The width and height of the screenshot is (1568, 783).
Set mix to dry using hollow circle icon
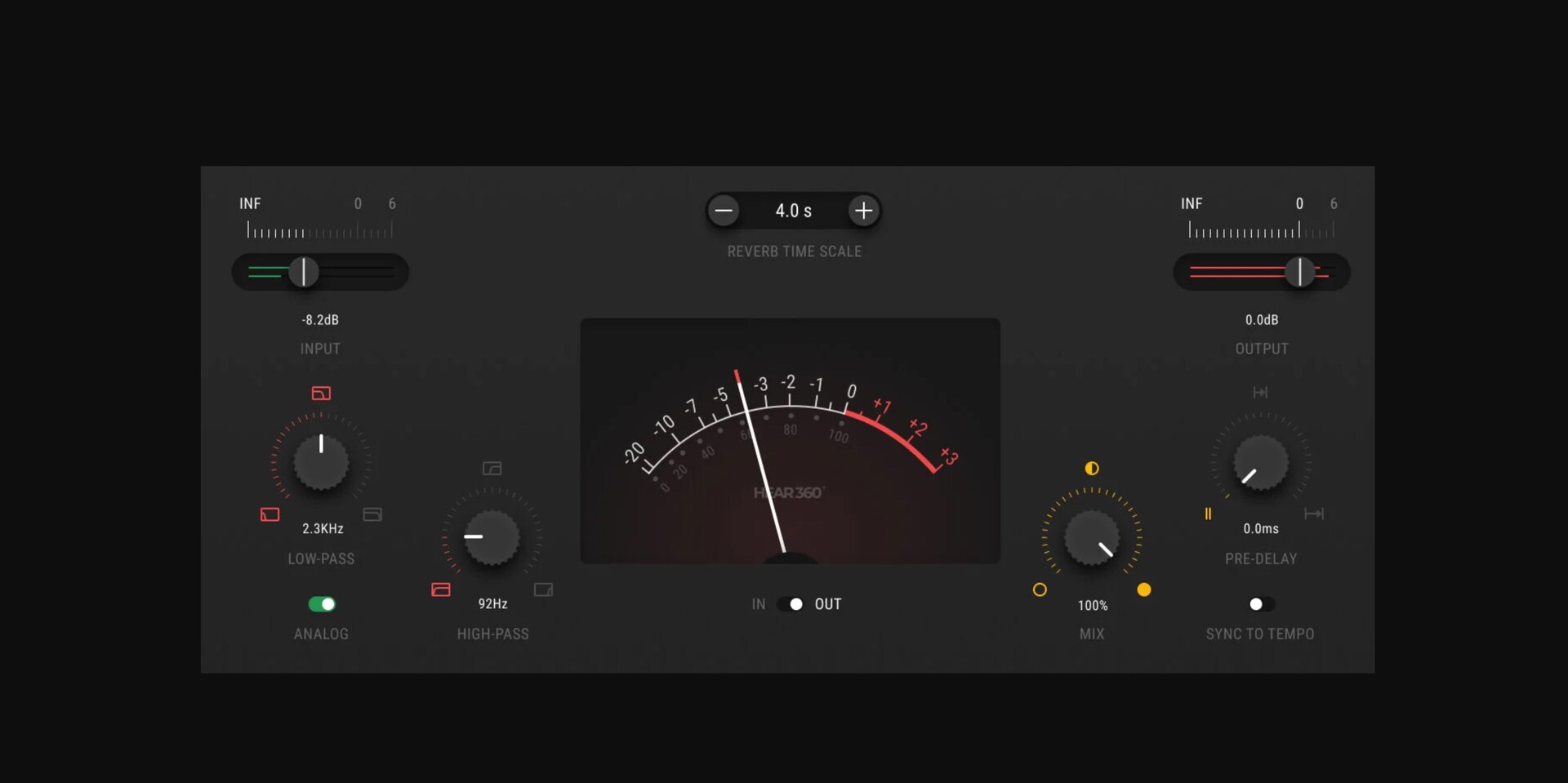1040,589
